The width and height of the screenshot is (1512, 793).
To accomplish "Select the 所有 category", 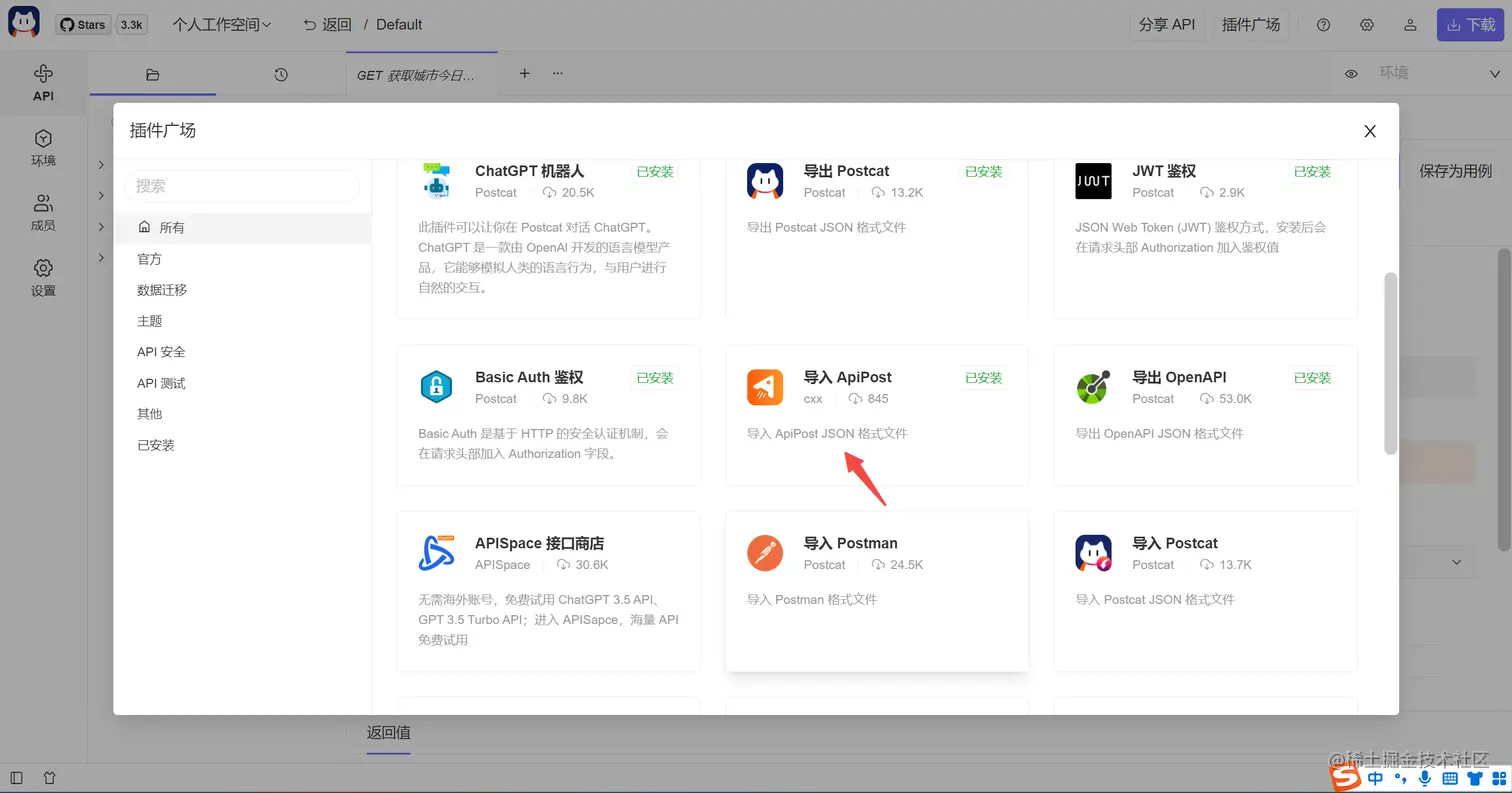I will [x=242, y=228].
